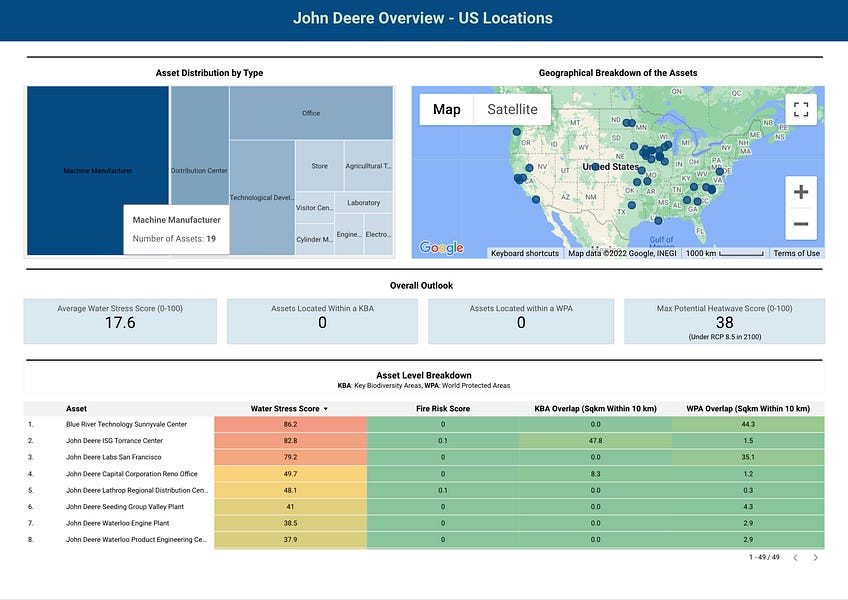Zoom in on the map using the plus icon
Screen dimensions: 848x600
(800, 190)
